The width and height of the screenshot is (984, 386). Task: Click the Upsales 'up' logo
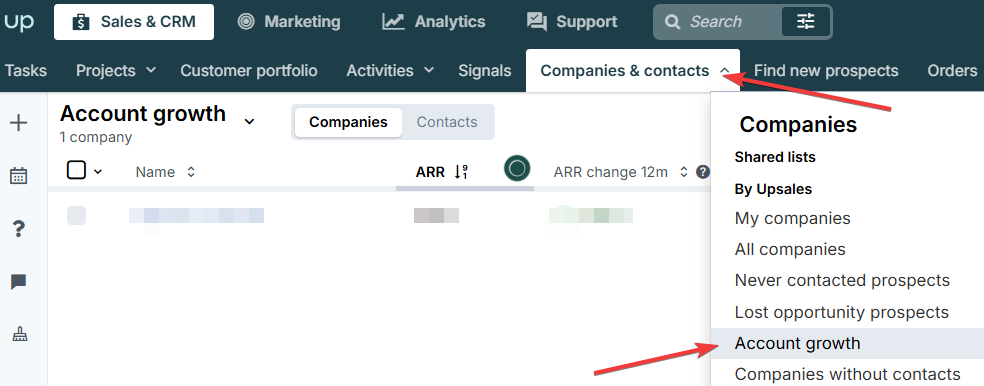point(19,22)
